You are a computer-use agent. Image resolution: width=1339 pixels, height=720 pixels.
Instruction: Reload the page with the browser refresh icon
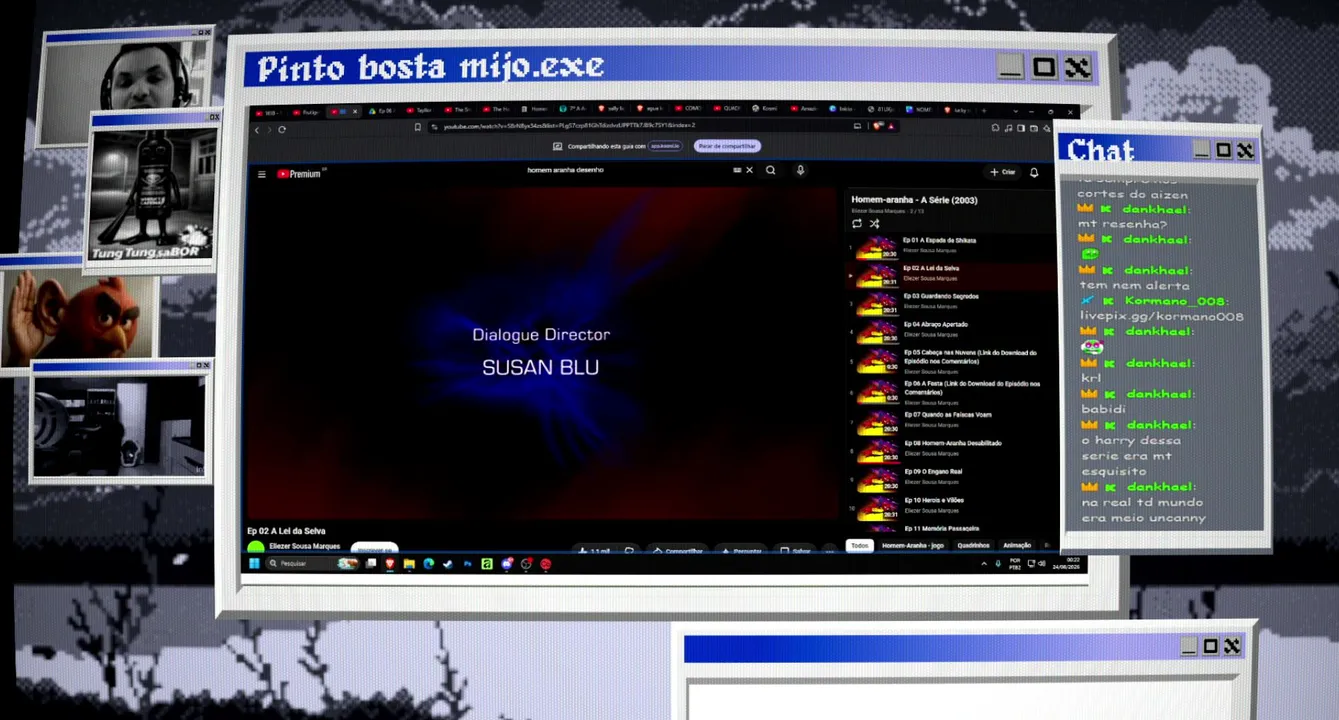[282, 129]
